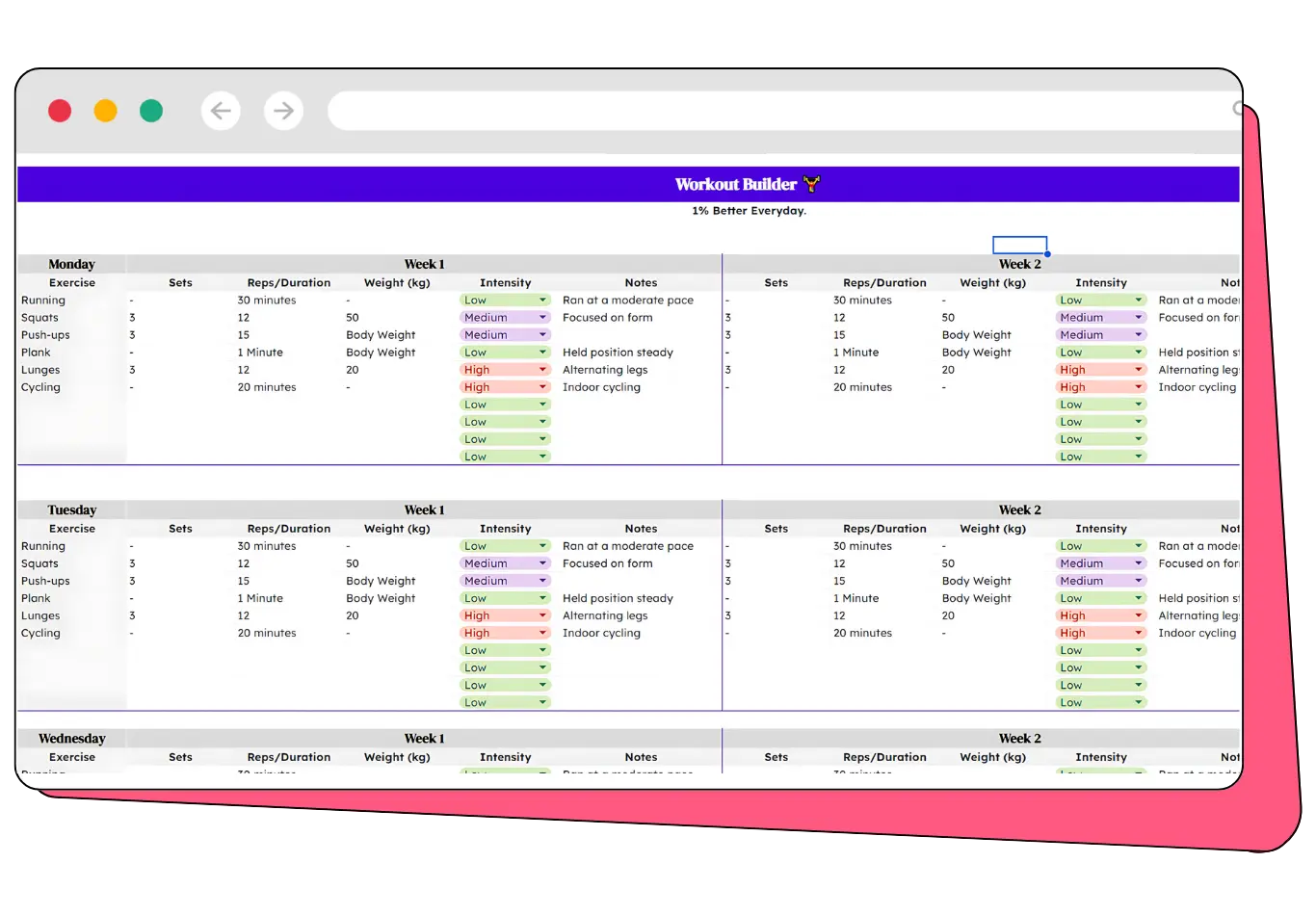Select the Monday day header cell
The width and height of the screenshot is (1316, 915).
[71, 264]
